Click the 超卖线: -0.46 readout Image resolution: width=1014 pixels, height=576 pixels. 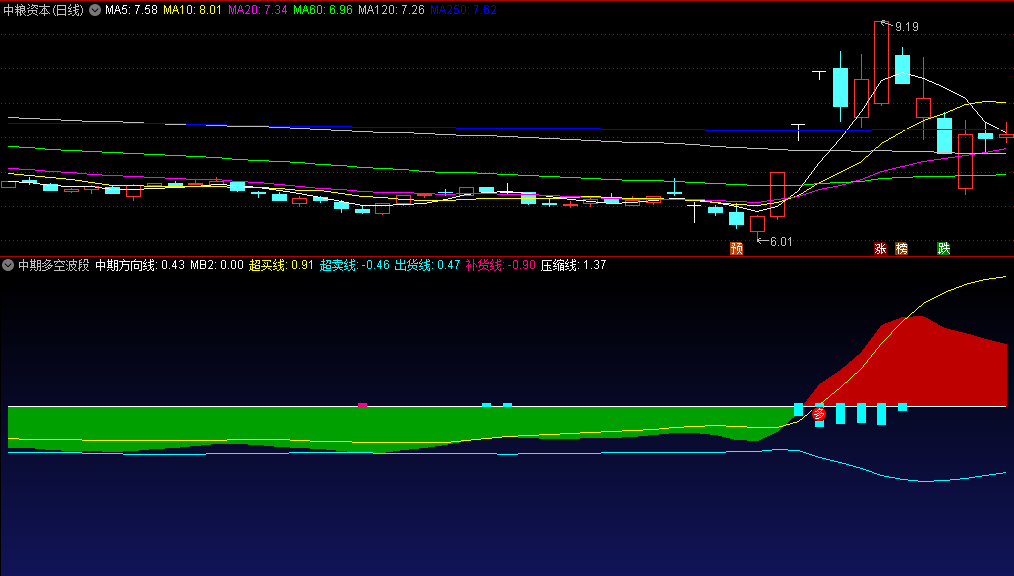(x=354, y=265)
